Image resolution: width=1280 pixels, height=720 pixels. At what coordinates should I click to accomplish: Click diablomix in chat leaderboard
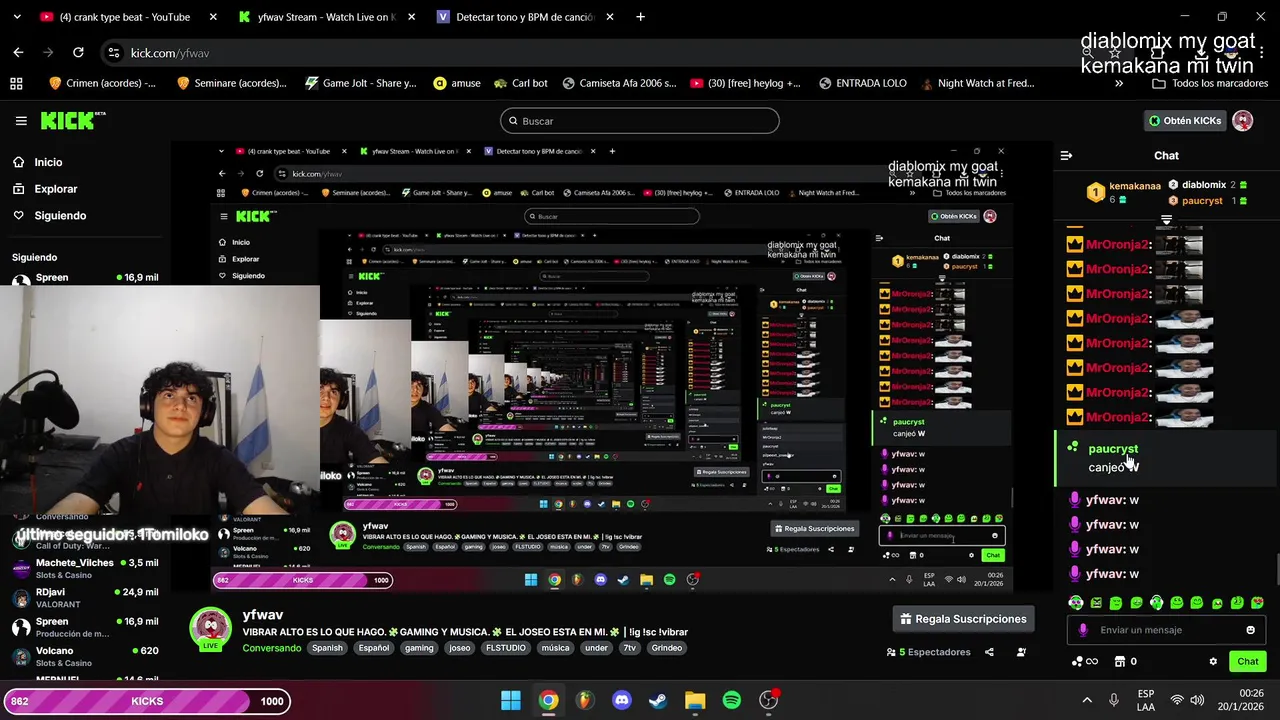(1204, 185)
